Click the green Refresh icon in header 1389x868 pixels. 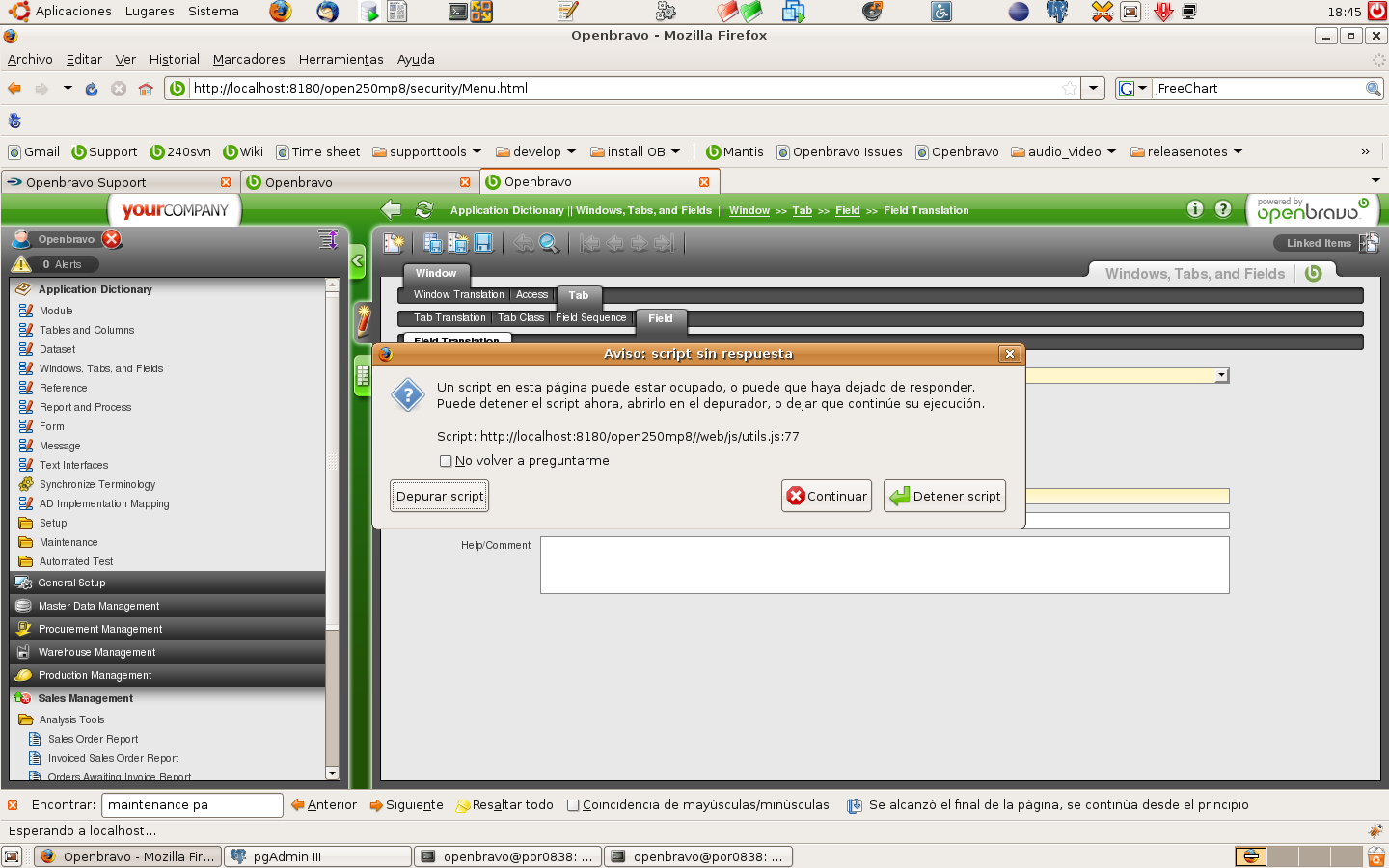pyautogui.click(x=423, y=210)
